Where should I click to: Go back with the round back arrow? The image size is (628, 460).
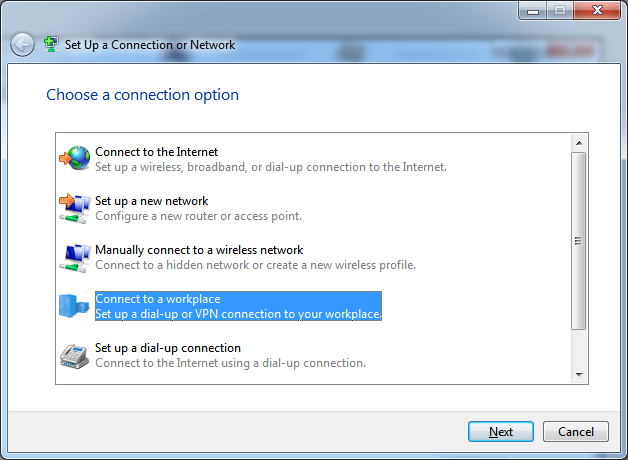(x=22, y=44)
